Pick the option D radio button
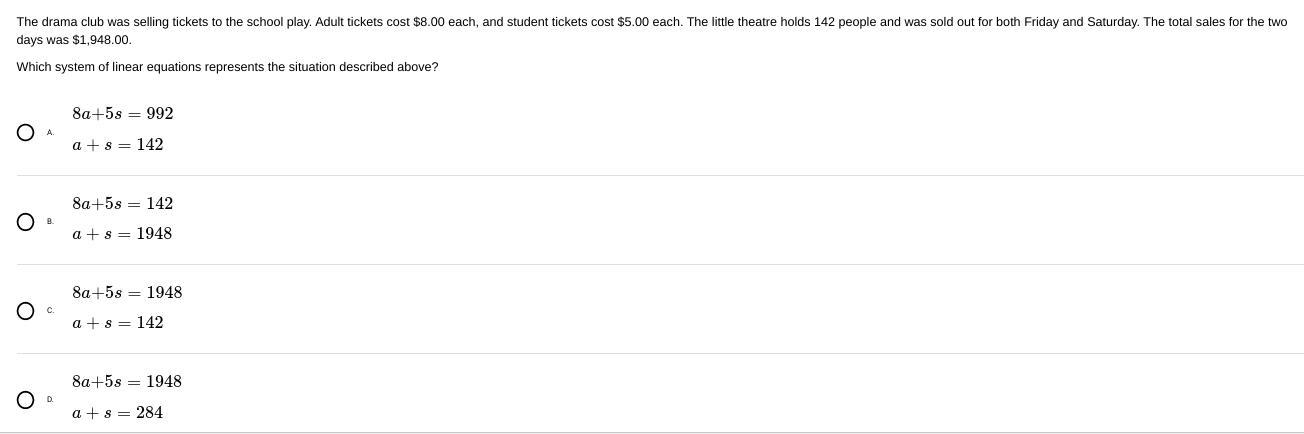 tap(26, 400)
